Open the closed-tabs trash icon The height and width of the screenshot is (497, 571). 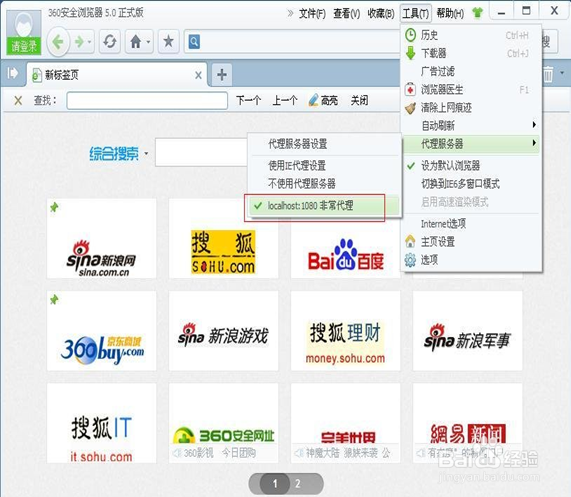tap(548, 74)
